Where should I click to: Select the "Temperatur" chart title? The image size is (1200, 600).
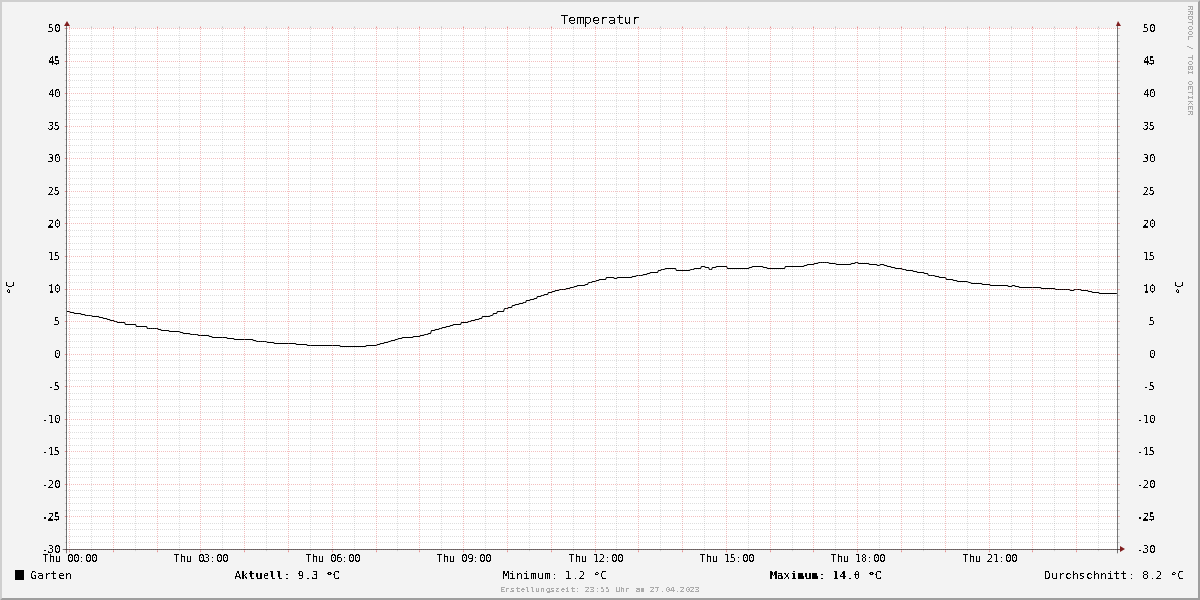point(599,19)
